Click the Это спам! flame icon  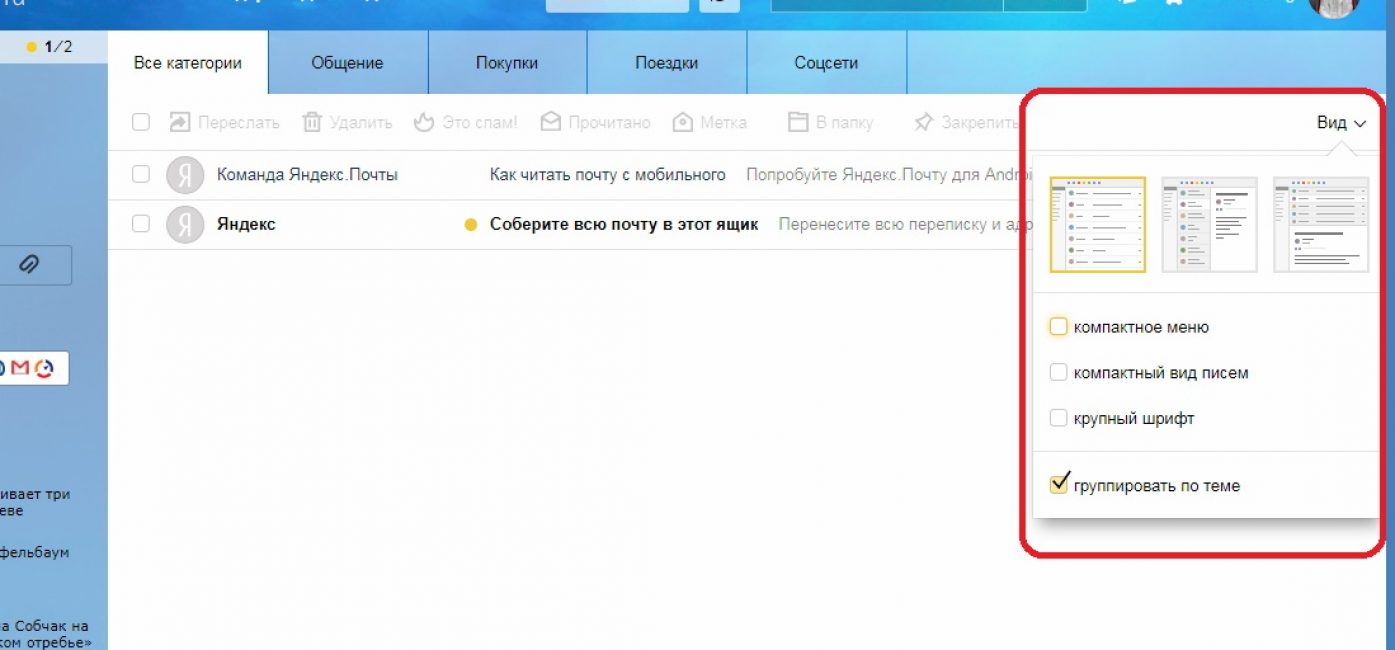[425, 122]
